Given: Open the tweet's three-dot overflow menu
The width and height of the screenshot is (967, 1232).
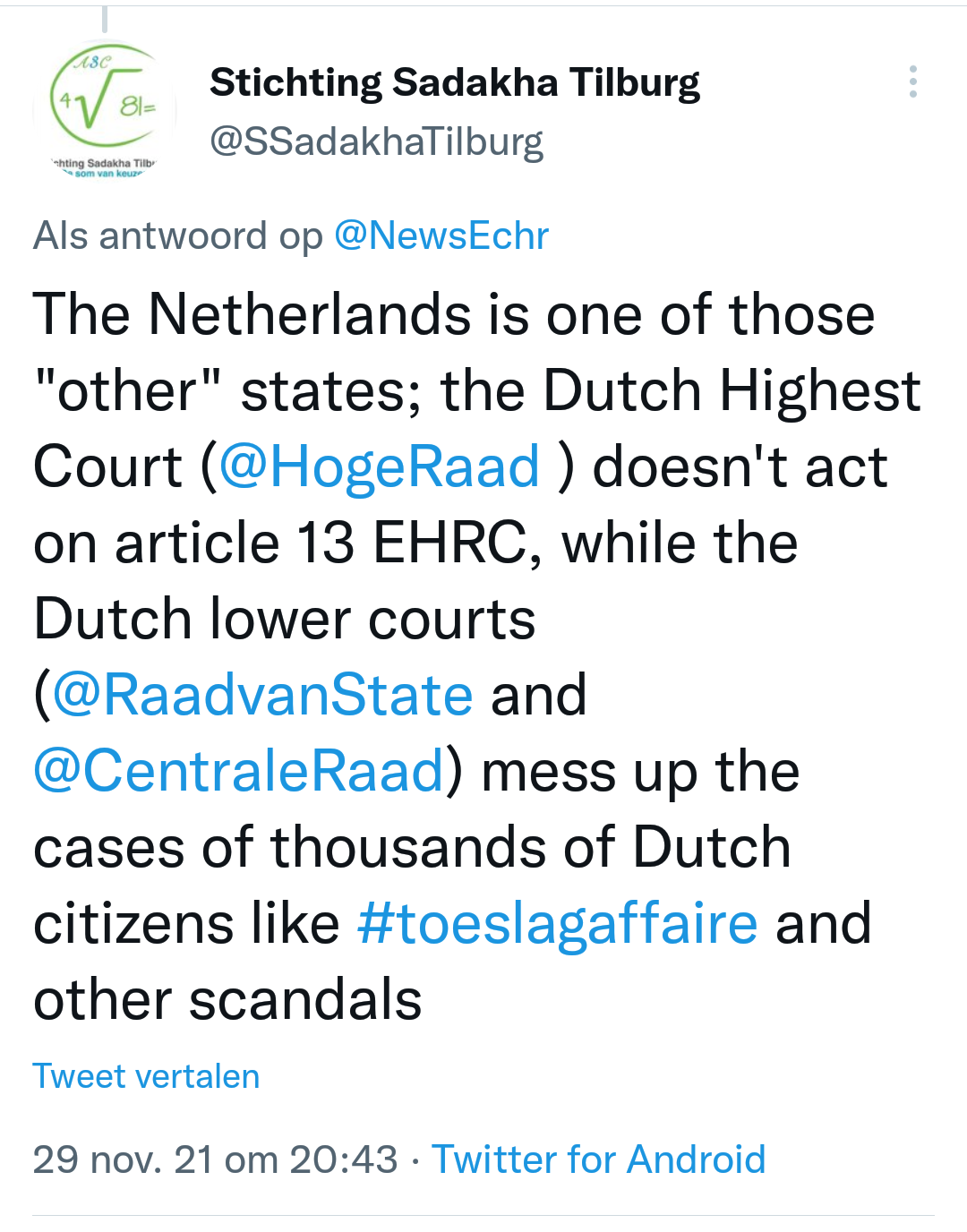Looking at the screenshot, I should point(912,81).
